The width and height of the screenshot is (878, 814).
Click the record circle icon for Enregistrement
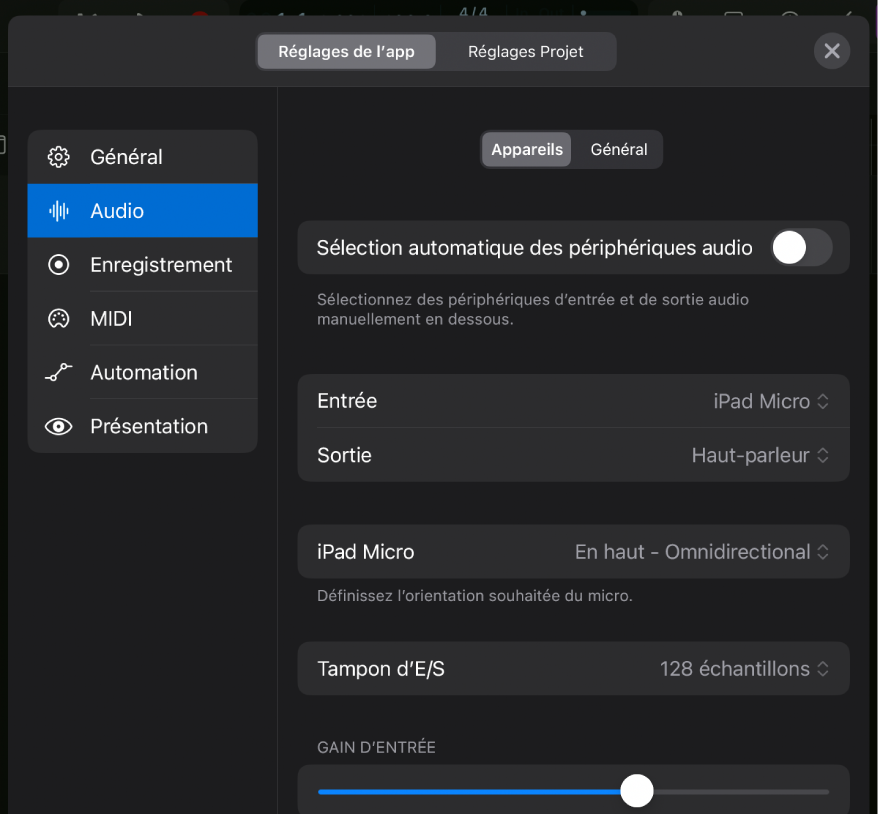tap(59, 265)
